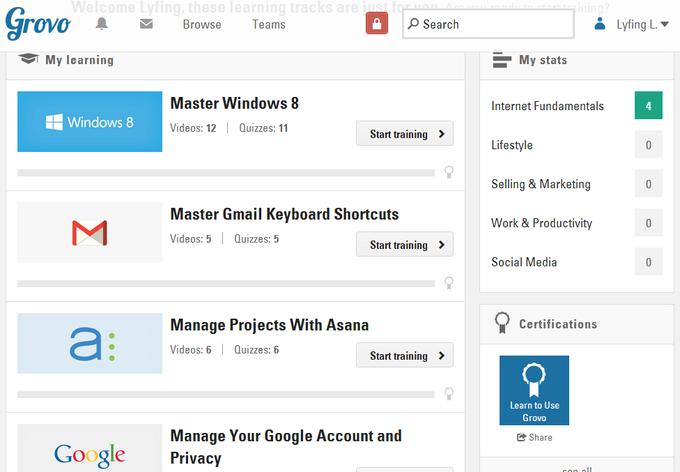Viewport: 680px width, 472px height.
Task: Click the My learning graduation cap icon
Action: 29,59
